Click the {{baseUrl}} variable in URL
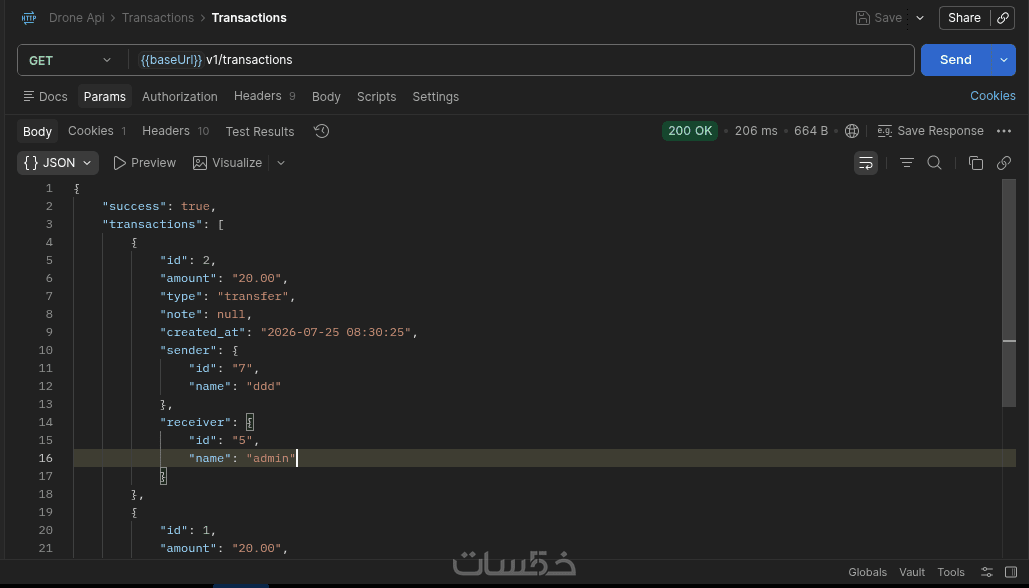The image size is (1029, 588). pyautogui.click(x=171, y=60)
